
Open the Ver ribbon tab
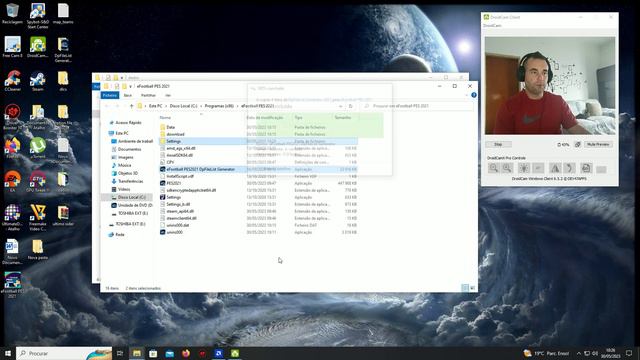[x=168, y=95]
